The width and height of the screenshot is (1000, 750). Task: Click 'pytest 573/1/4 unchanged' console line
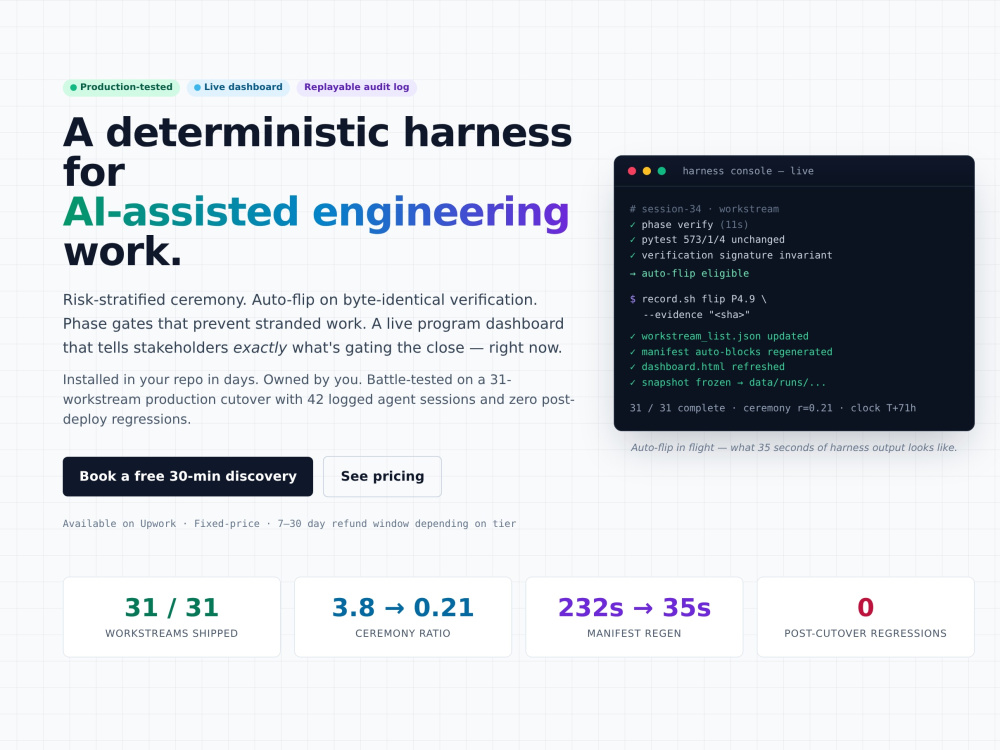click(707, 240)
